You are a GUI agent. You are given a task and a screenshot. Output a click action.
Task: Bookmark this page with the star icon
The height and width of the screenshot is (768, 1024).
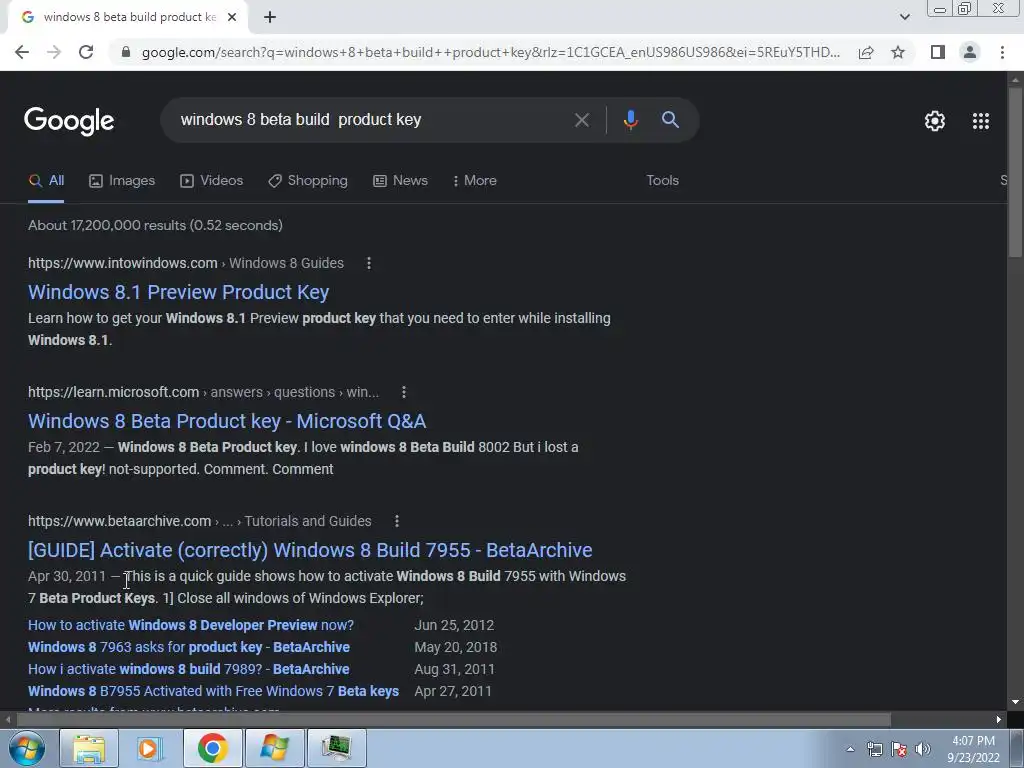(x=898, y=52)
